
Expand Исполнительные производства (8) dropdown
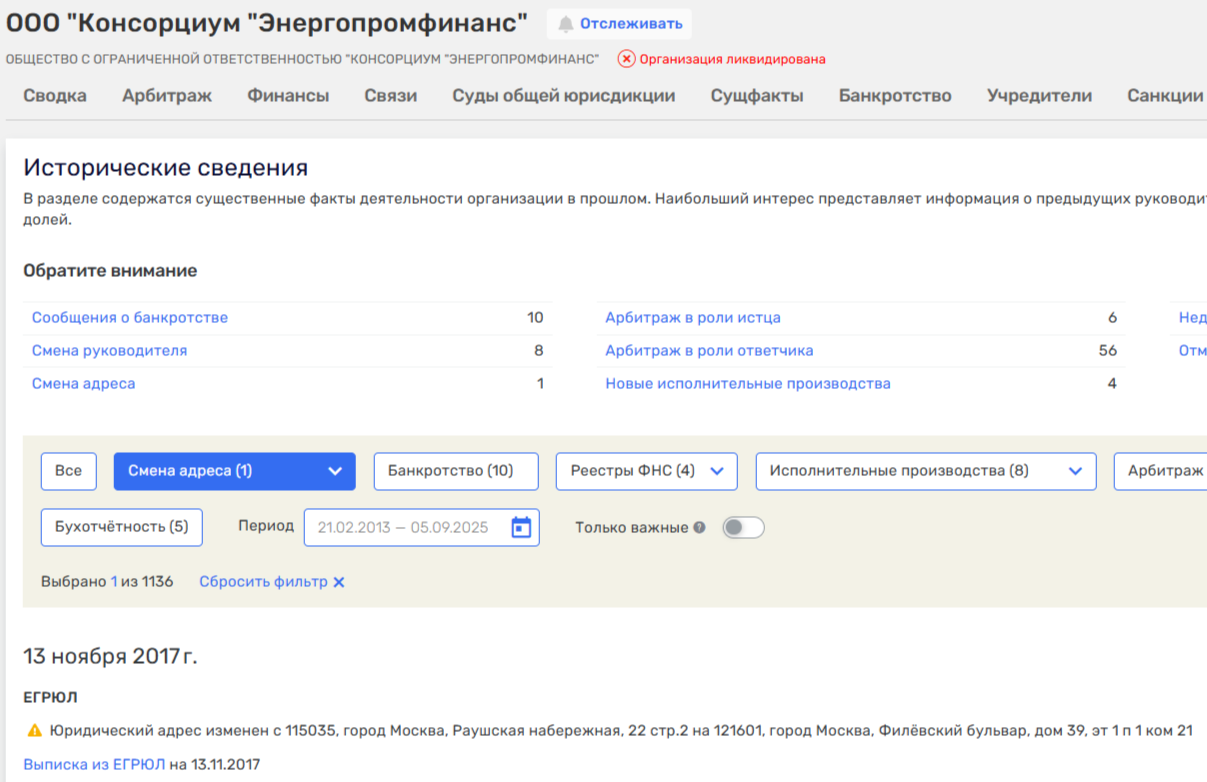tap(926, 471)
